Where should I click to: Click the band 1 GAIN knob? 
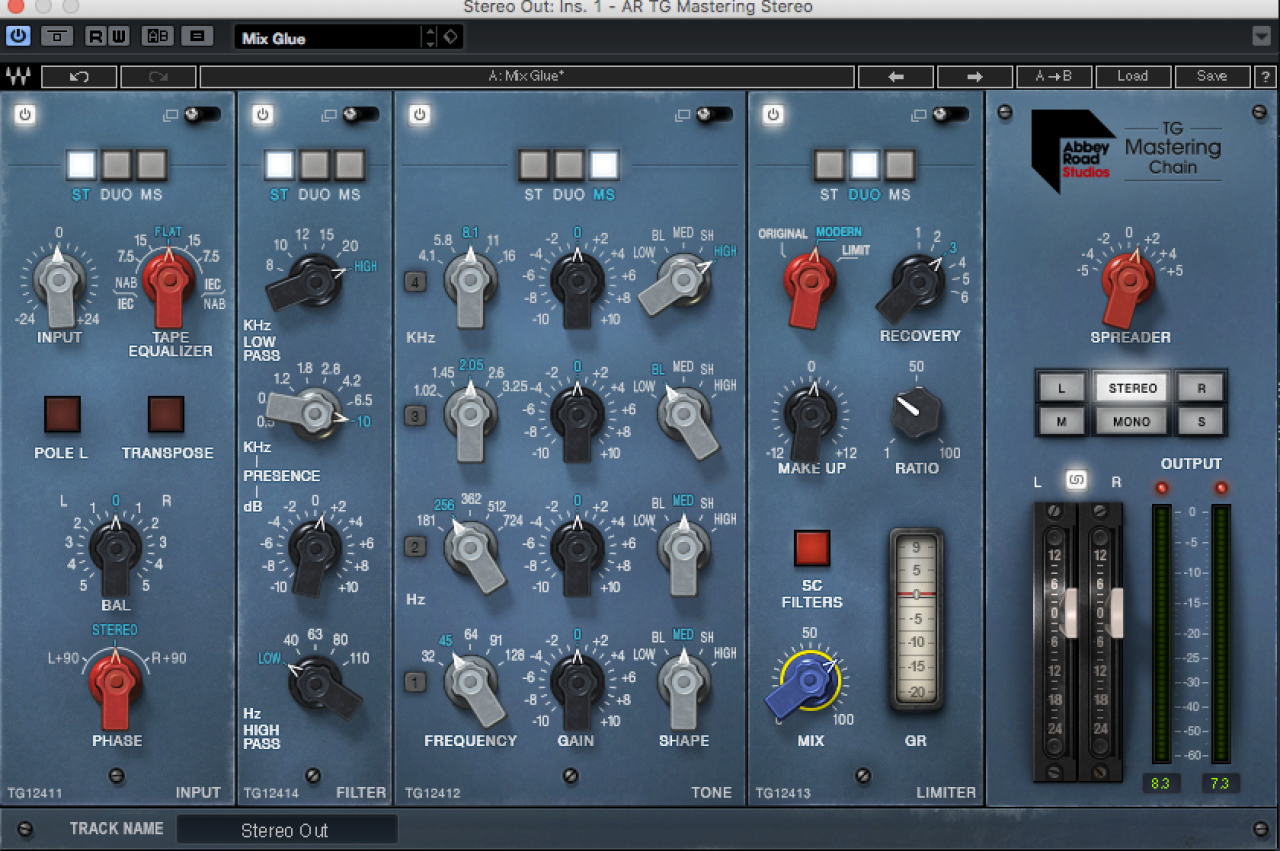[x=576, y=683]
